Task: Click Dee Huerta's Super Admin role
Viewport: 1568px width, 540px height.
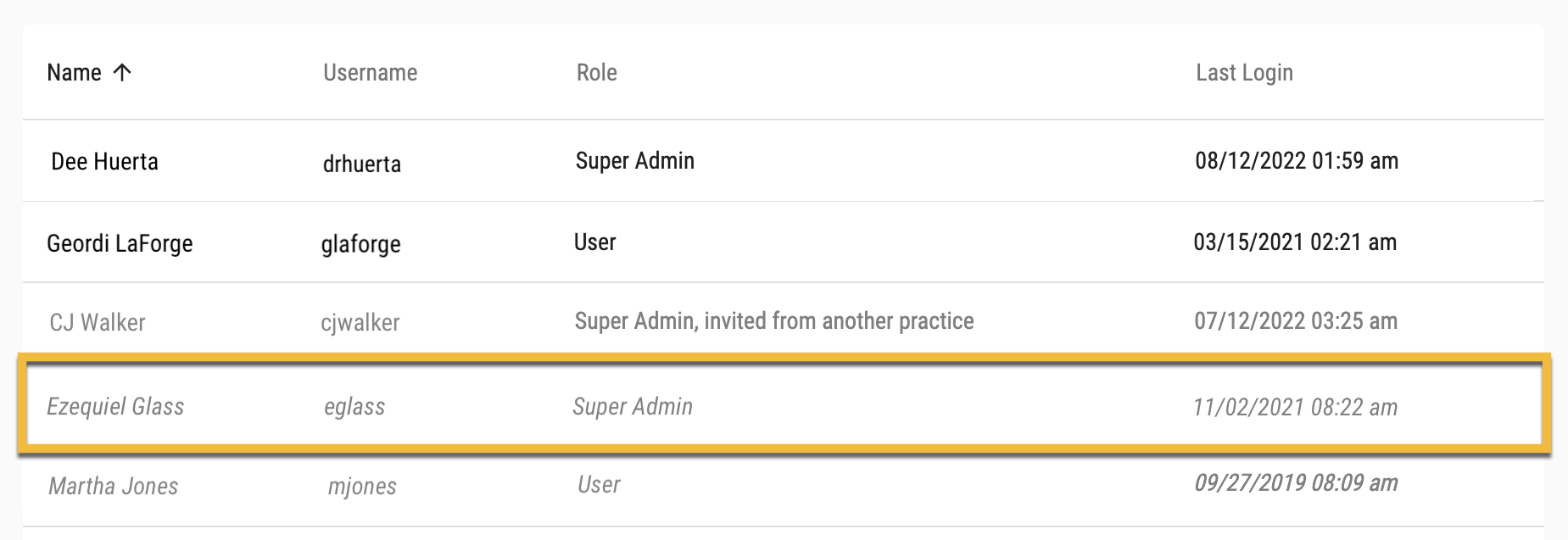Action: click(634, 161)
